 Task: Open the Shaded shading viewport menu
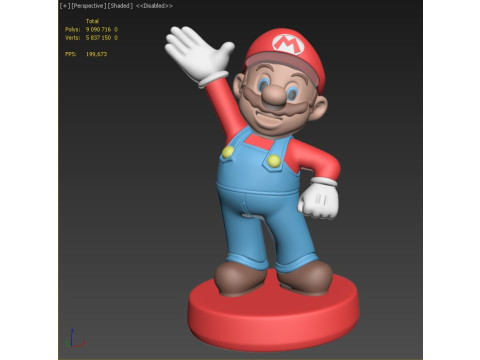(x=120, y=6)
